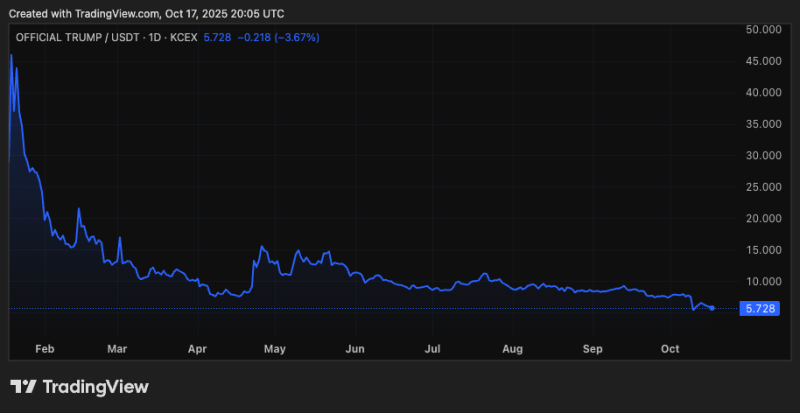Click the OFFICIAL TRUMP / USDT symbol title
800x413 pixels.
tap(77, 37)
